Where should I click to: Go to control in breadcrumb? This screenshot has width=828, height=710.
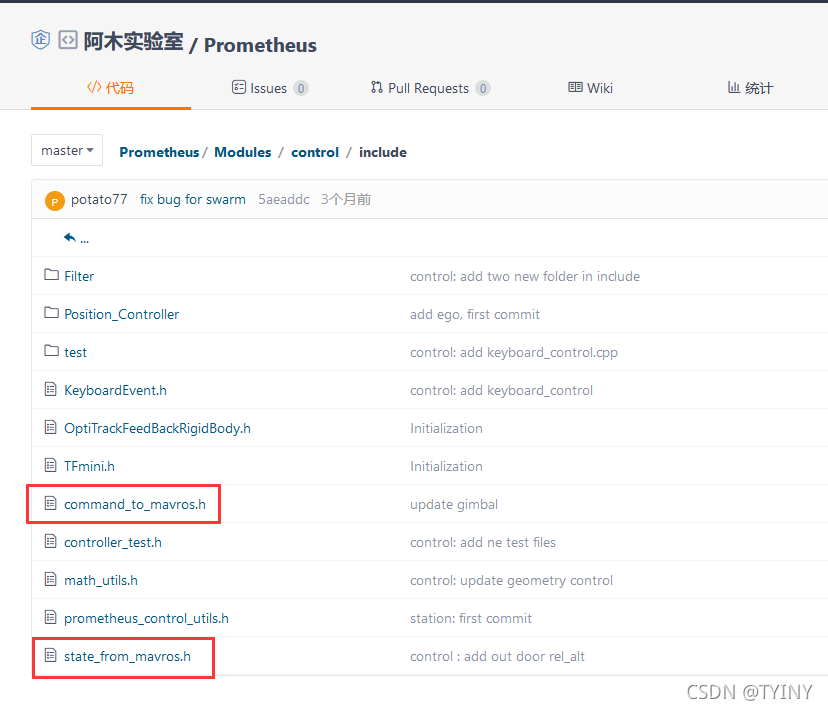coord(315,153)
